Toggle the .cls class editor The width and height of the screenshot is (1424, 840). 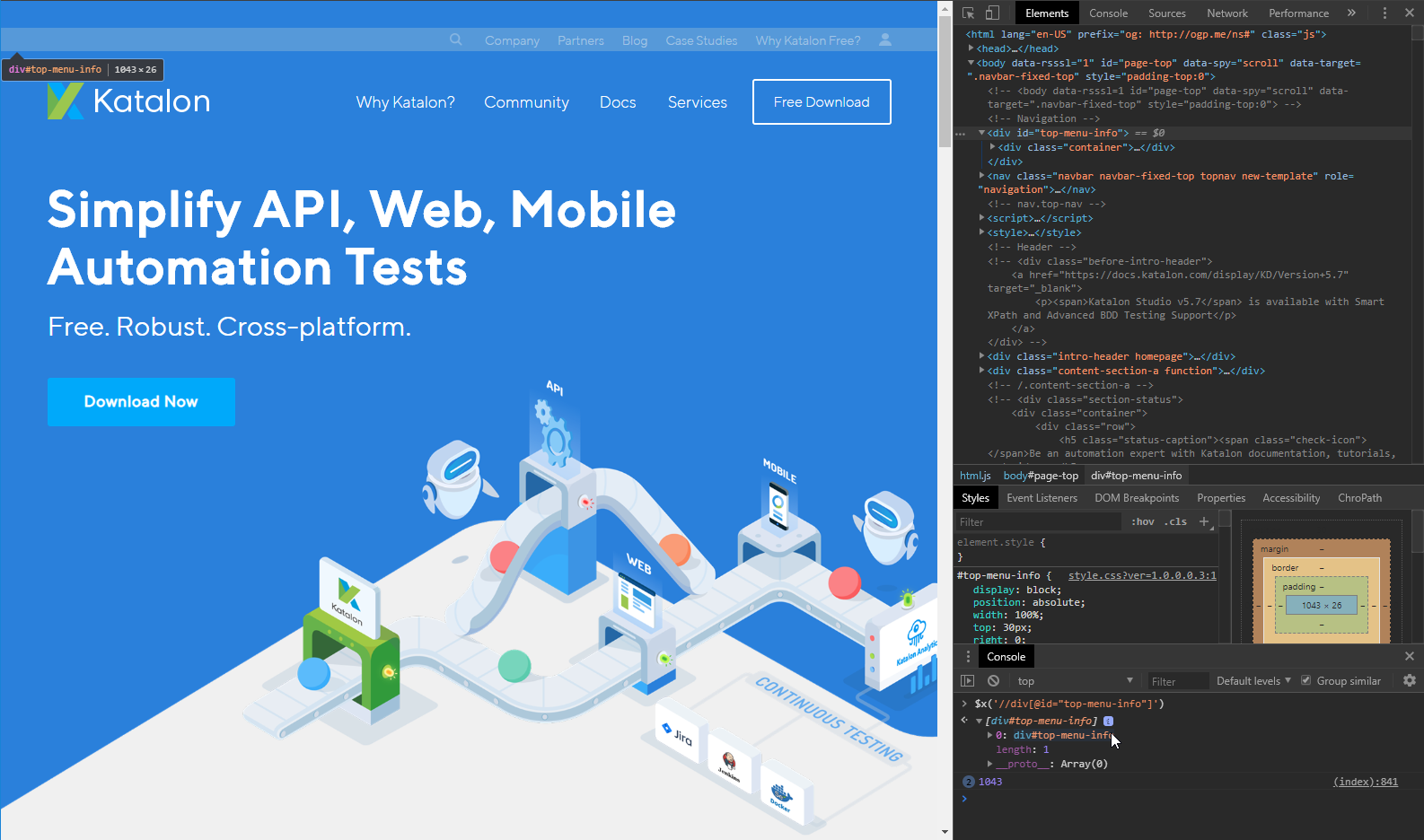(1176, 521)
